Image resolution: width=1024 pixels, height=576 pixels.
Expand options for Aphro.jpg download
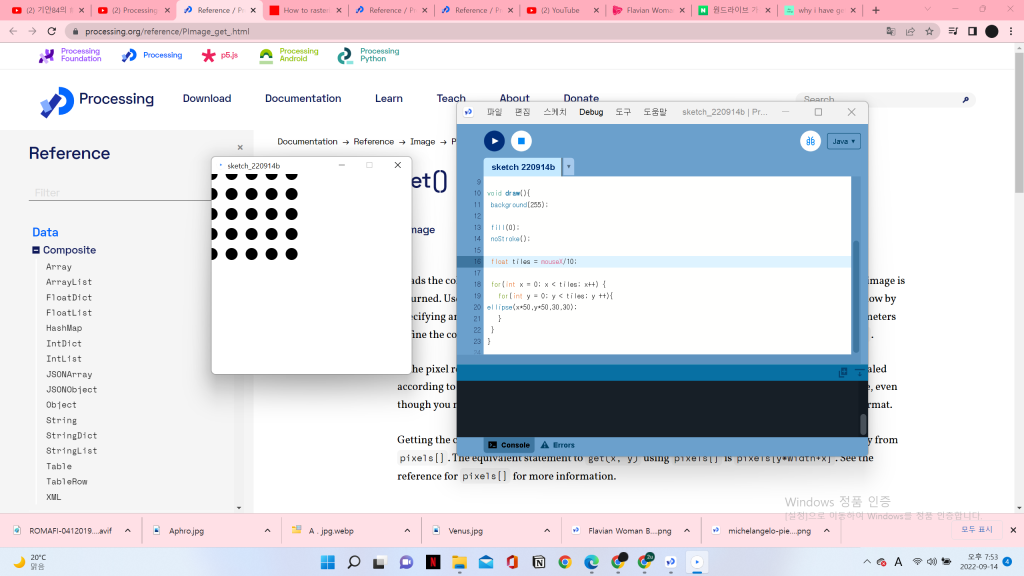[267, 531]
